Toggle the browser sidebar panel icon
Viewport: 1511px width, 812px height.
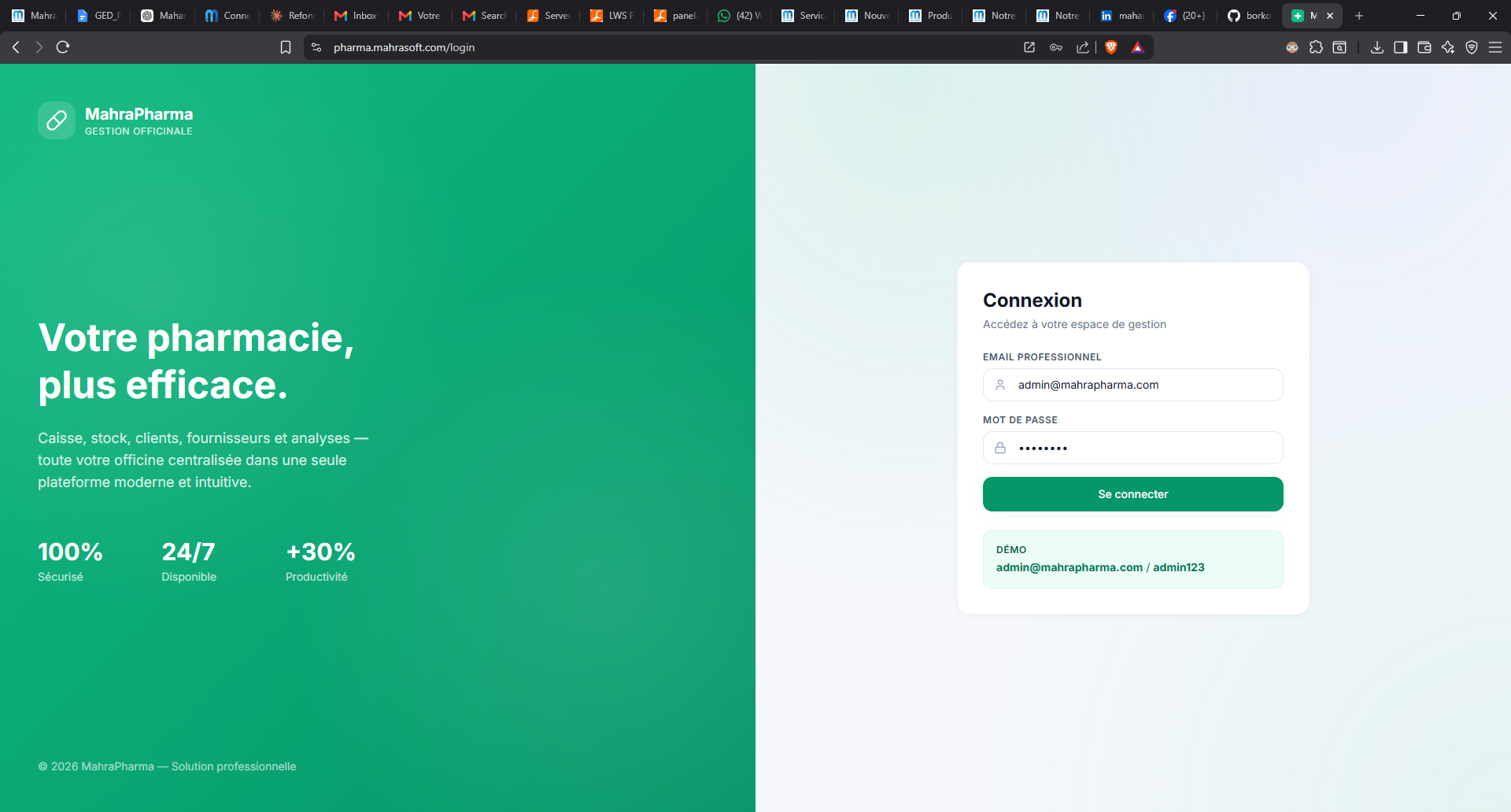[1401, 47]
